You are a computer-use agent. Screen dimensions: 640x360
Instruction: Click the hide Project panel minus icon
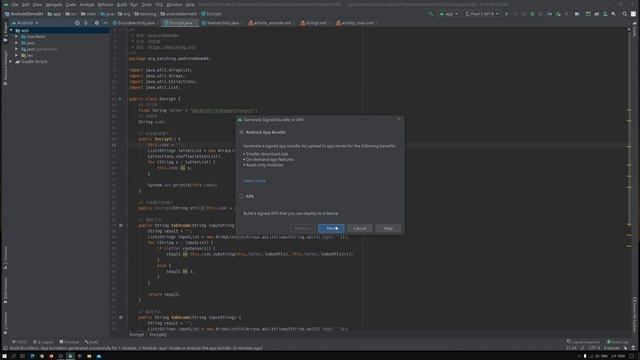105,23
